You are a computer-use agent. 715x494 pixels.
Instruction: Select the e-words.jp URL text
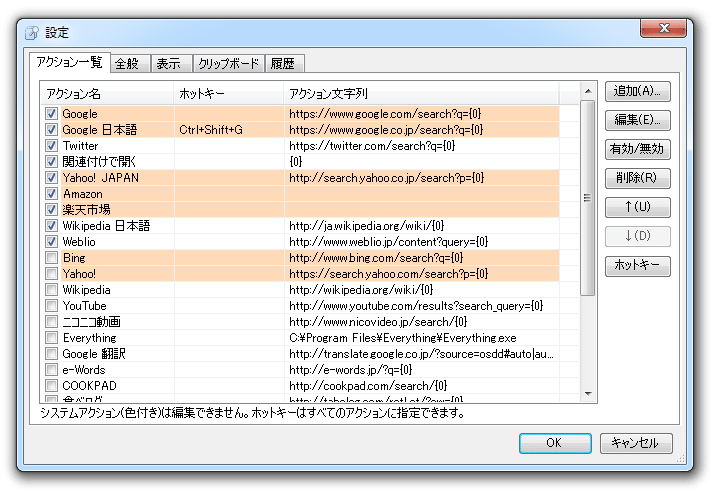tap(351, 370)
